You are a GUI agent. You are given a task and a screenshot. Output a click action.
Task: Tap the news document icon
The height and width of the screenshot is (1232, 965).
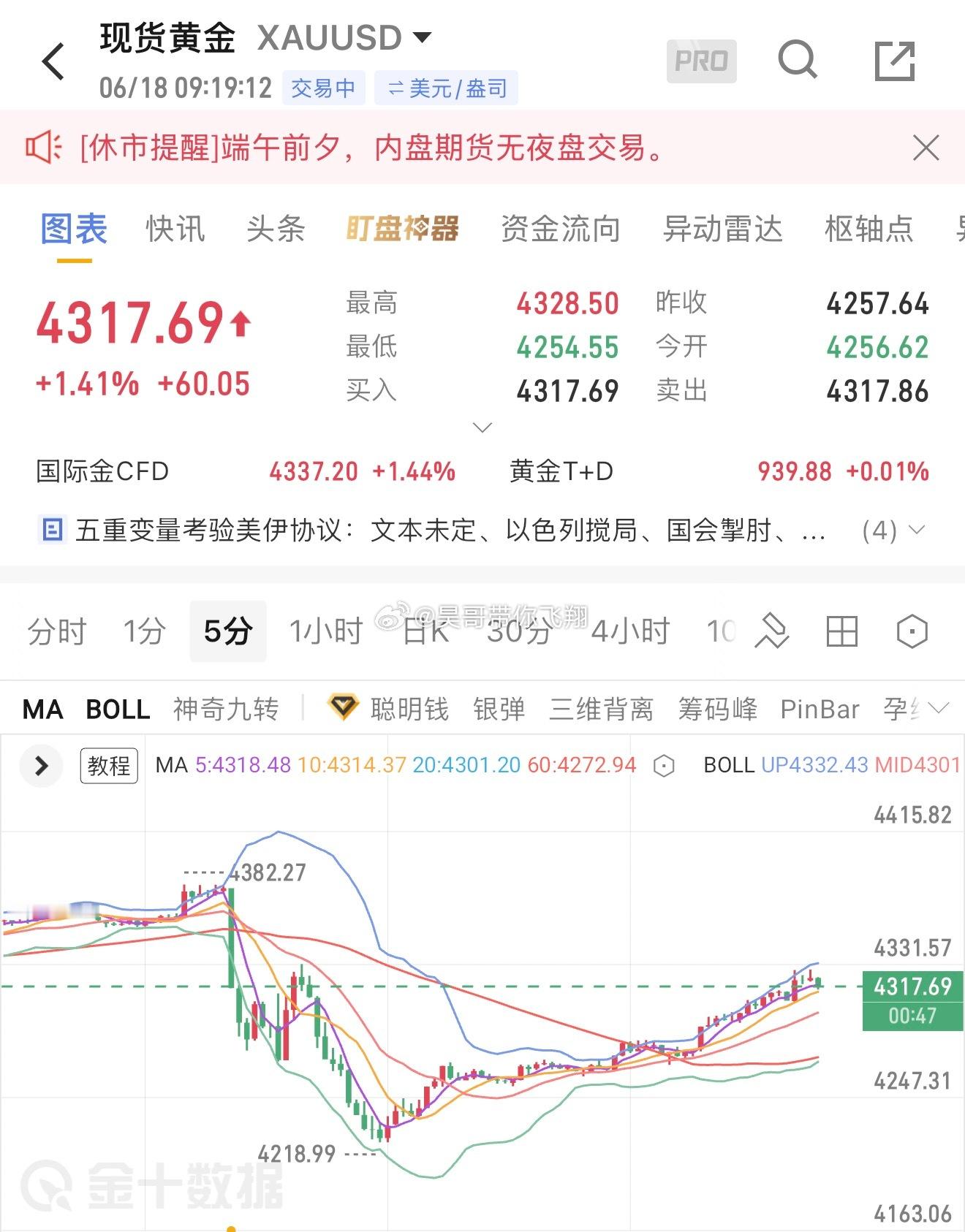click(52, 530)
